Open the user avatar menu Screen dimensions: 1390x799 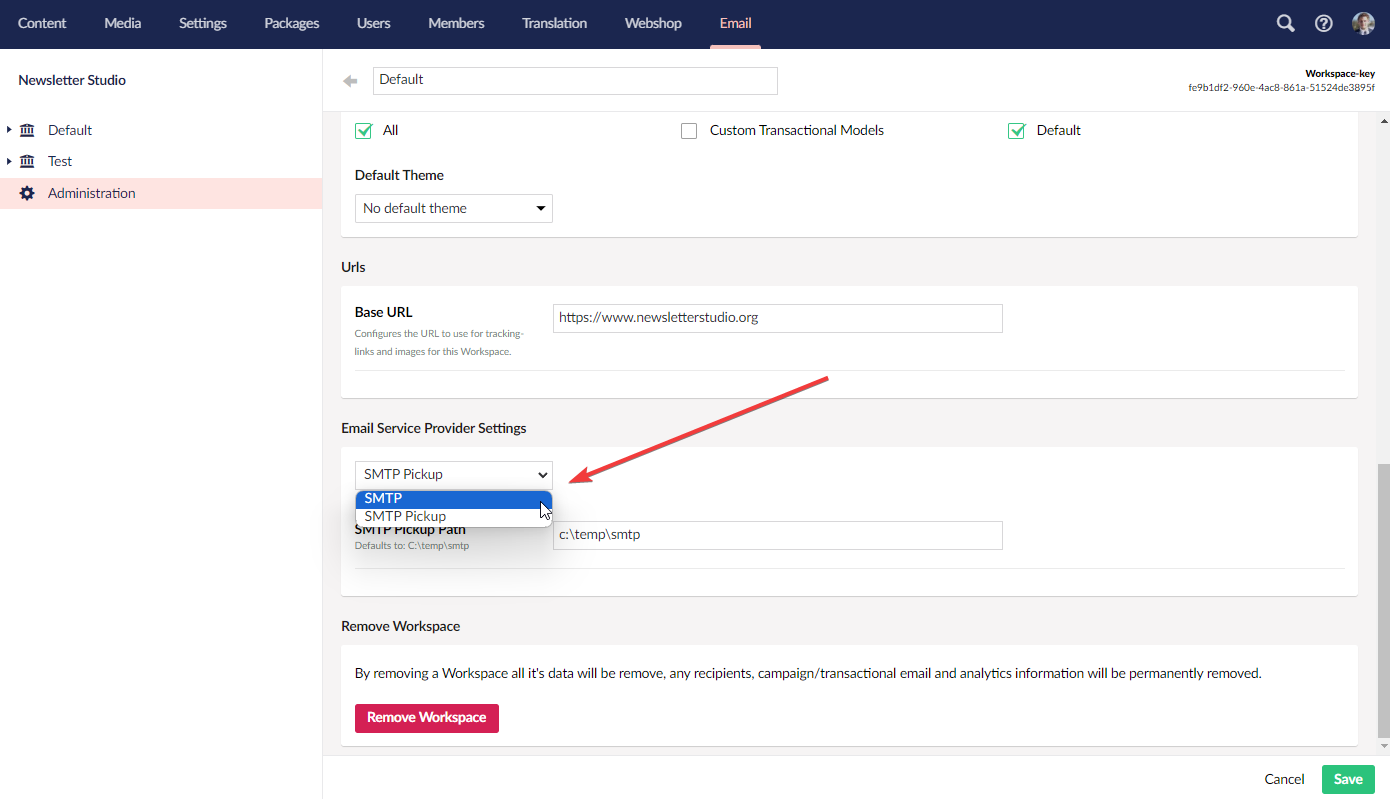pyautogui.click(x=1363, y=23)
